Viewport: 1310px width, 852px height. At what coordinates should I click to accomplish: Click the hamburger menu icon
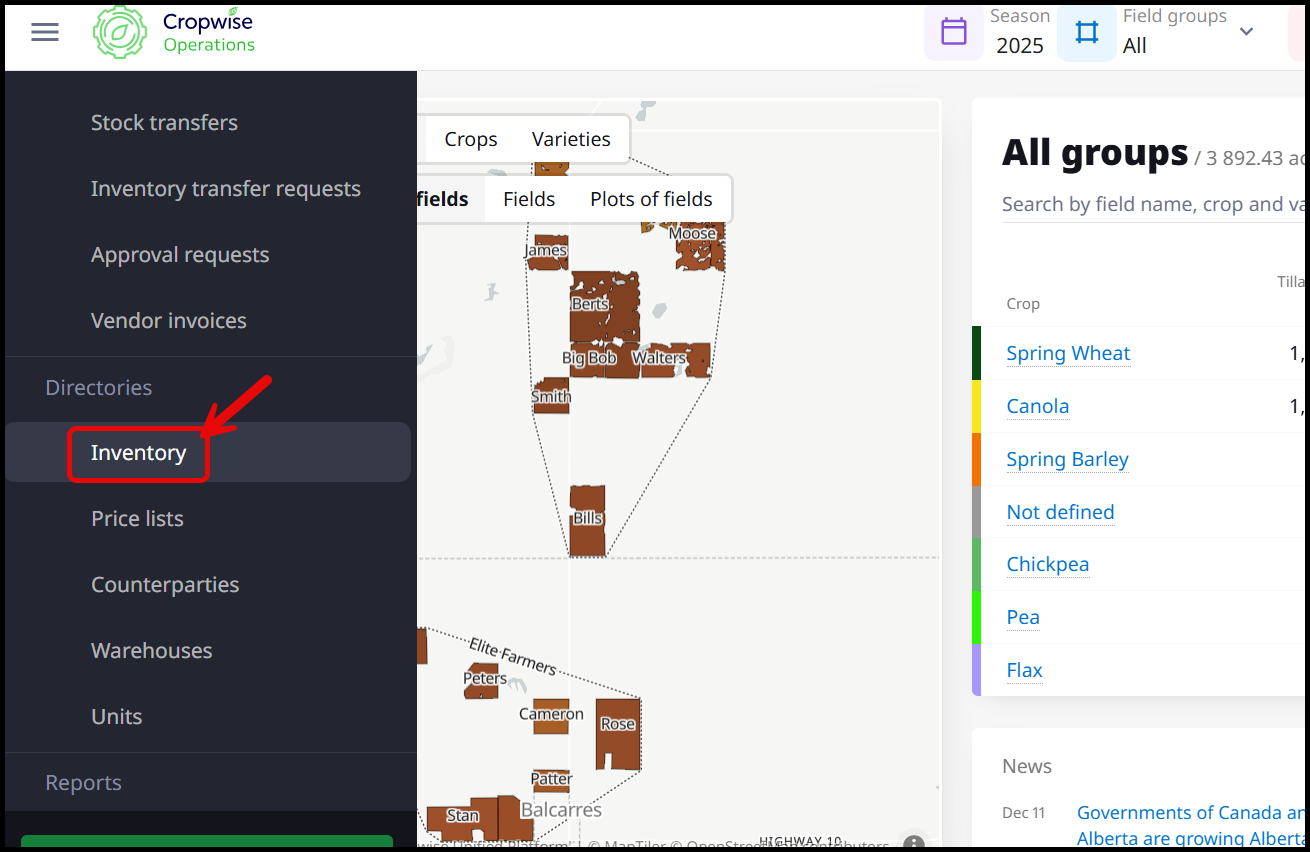point(45,32)
